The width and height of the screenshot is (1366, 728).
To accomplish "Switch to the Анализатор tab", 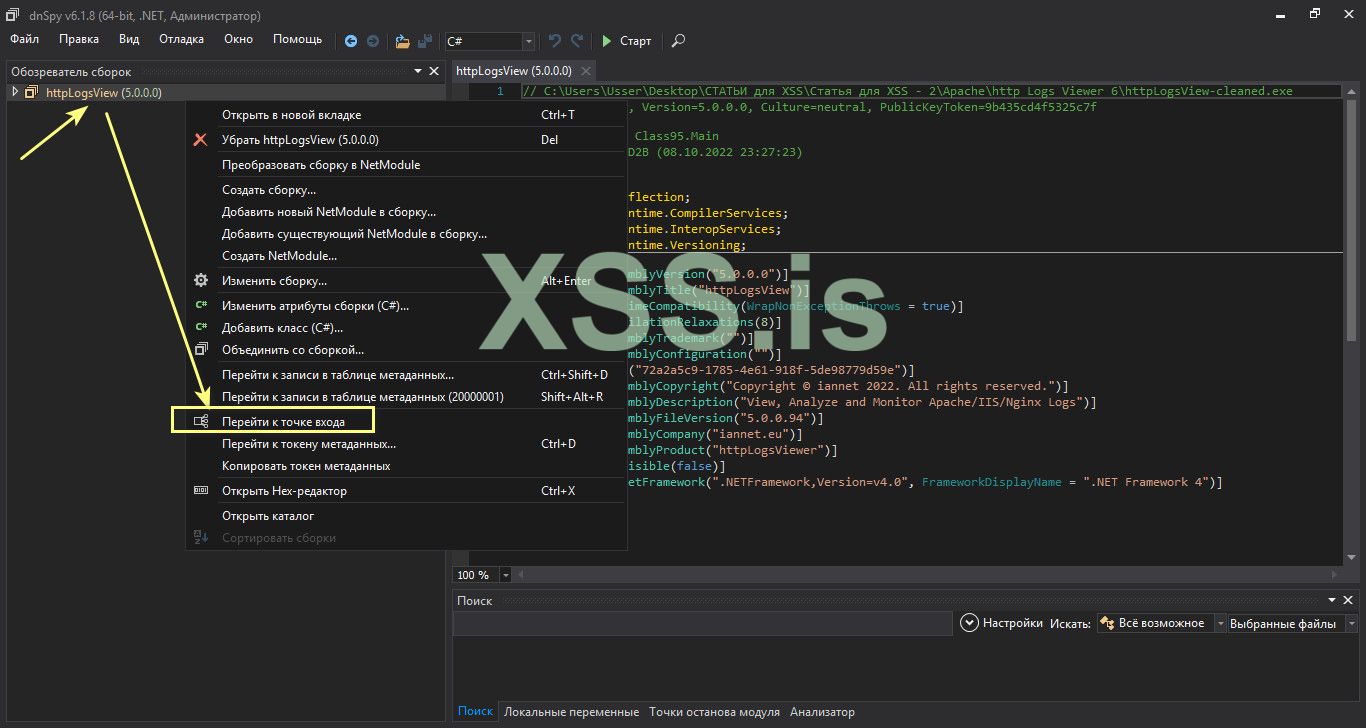I will click(x=822, y=712).
